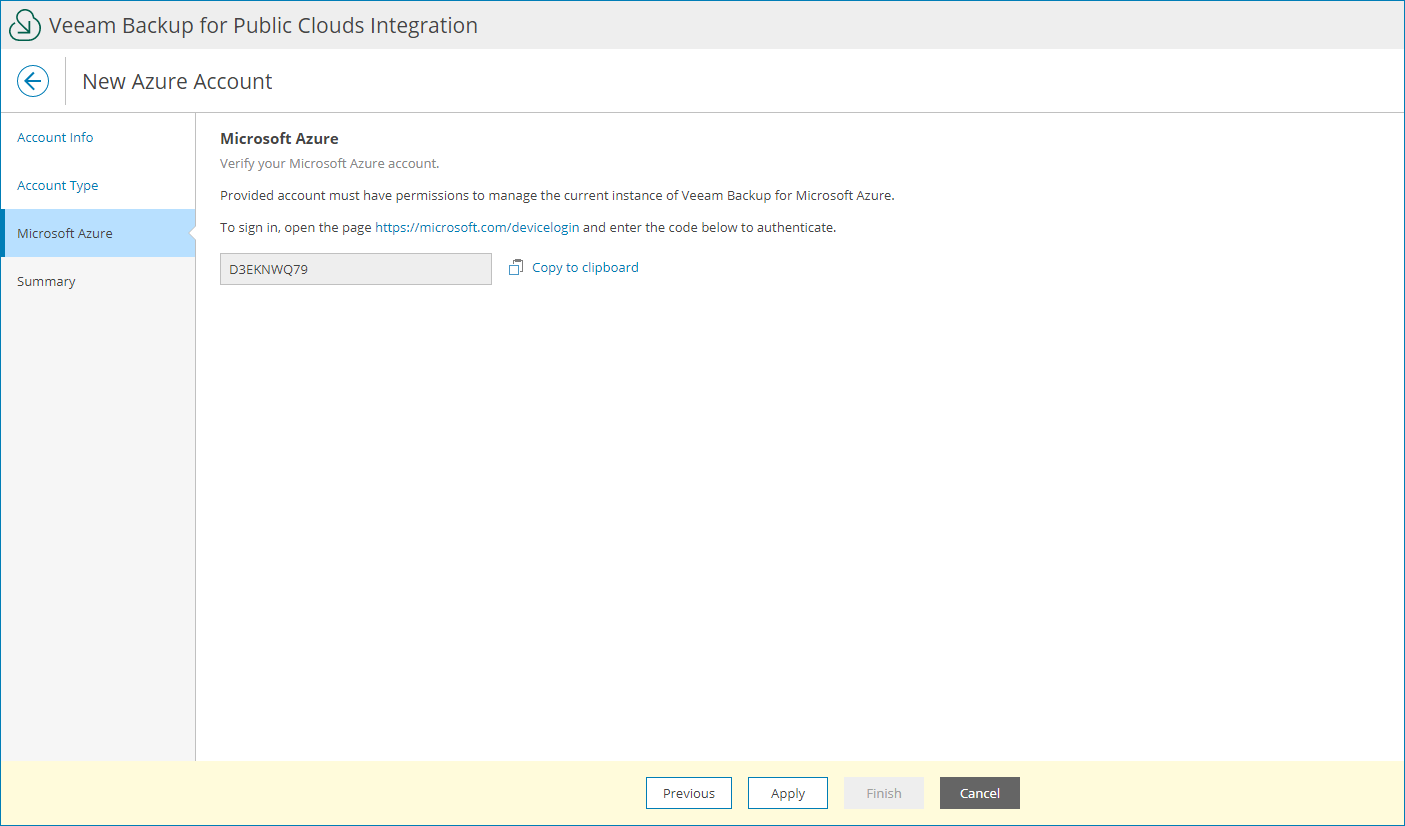Click the copy-to-clipboard icon beside the code
1405x826 pixels.
tap(516, 267)
